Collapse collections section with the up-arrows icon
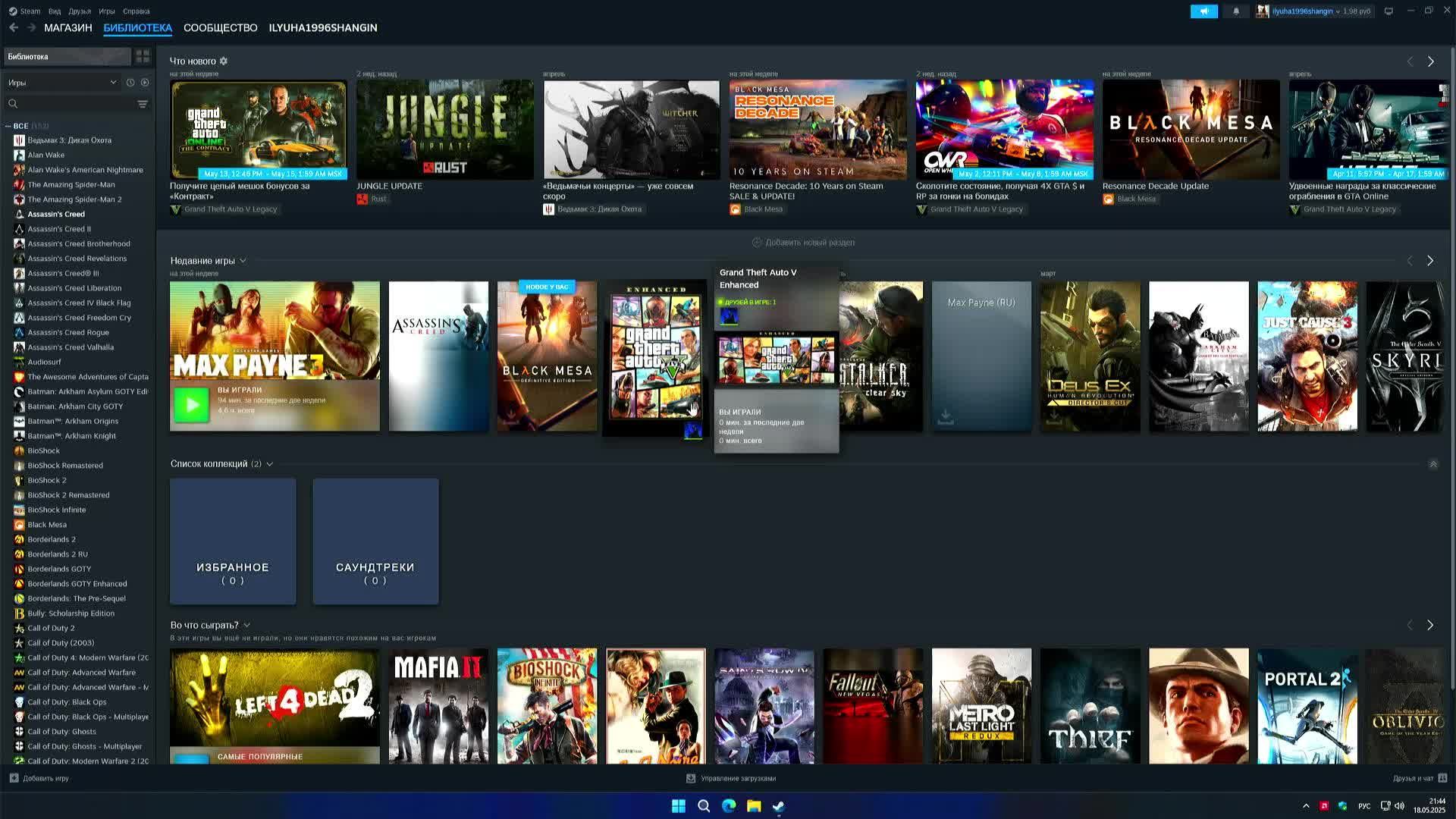This screenshot has width=1456, height=819. (1433, 464)
